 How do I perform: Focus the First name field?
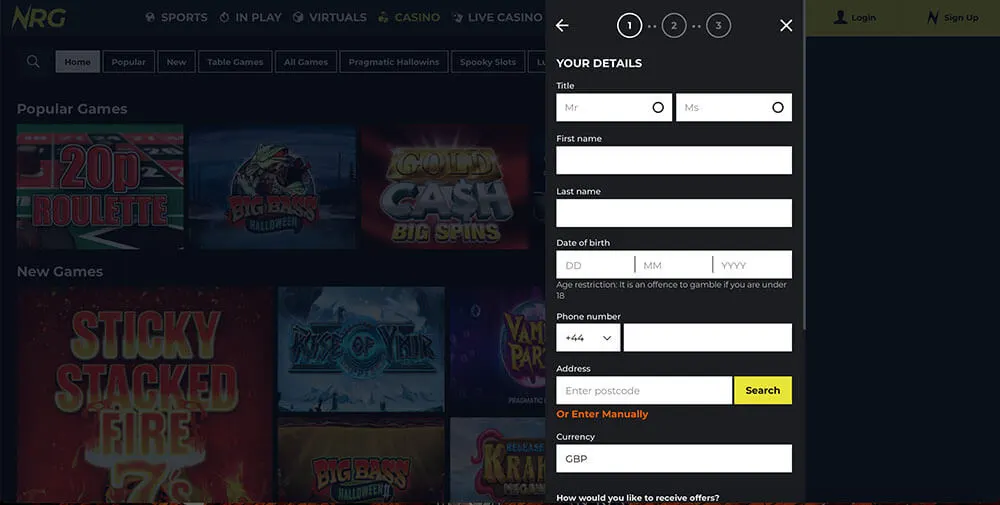tap(673, 160)
